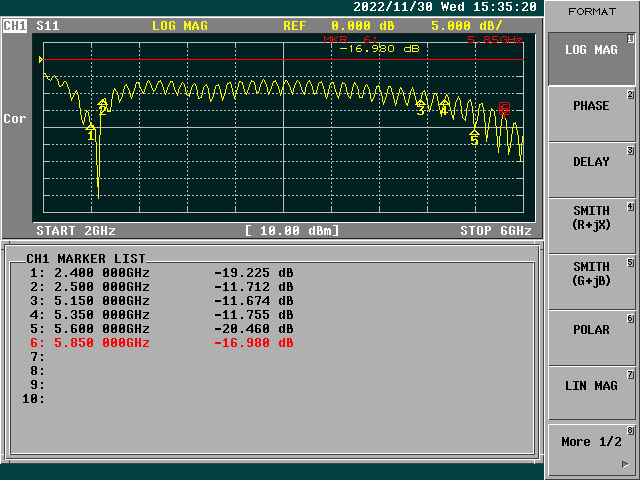Select marker 3 on the trace

coord(421,107)
